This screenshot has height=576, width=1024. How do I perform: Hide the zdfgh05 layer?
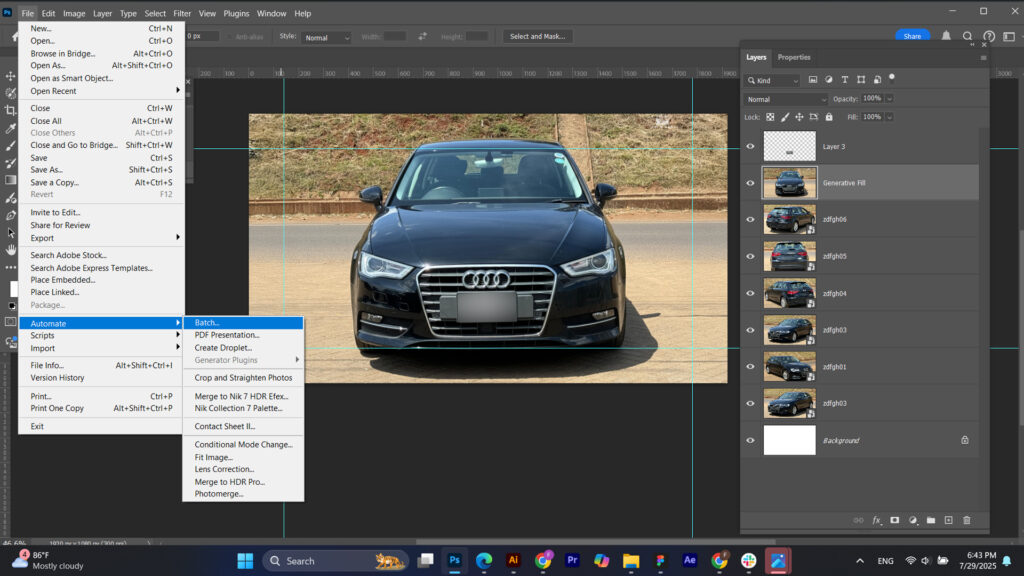tap(750, 256)
